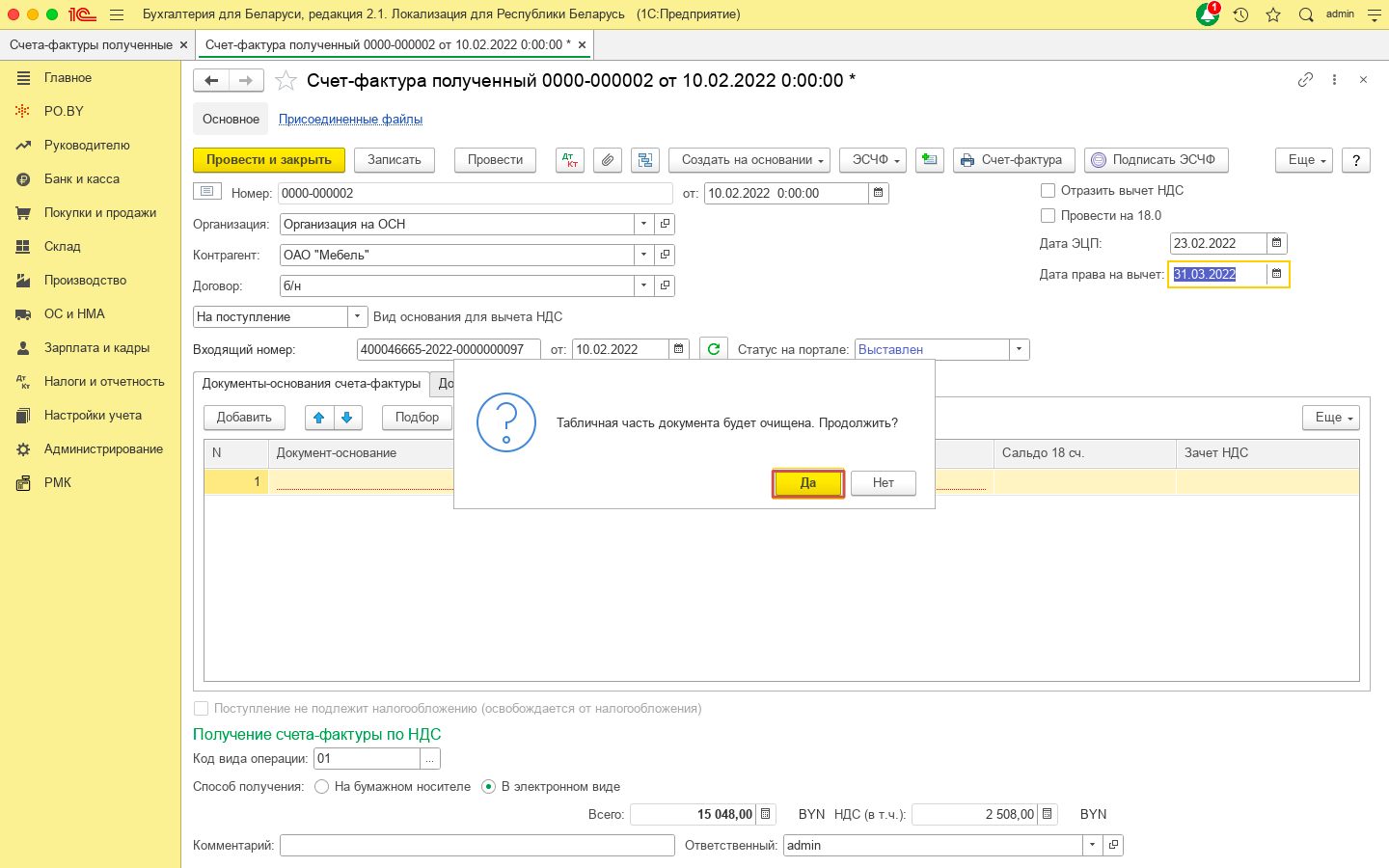Enable Отразить вычет НДС checkbox

point(1049,191)
